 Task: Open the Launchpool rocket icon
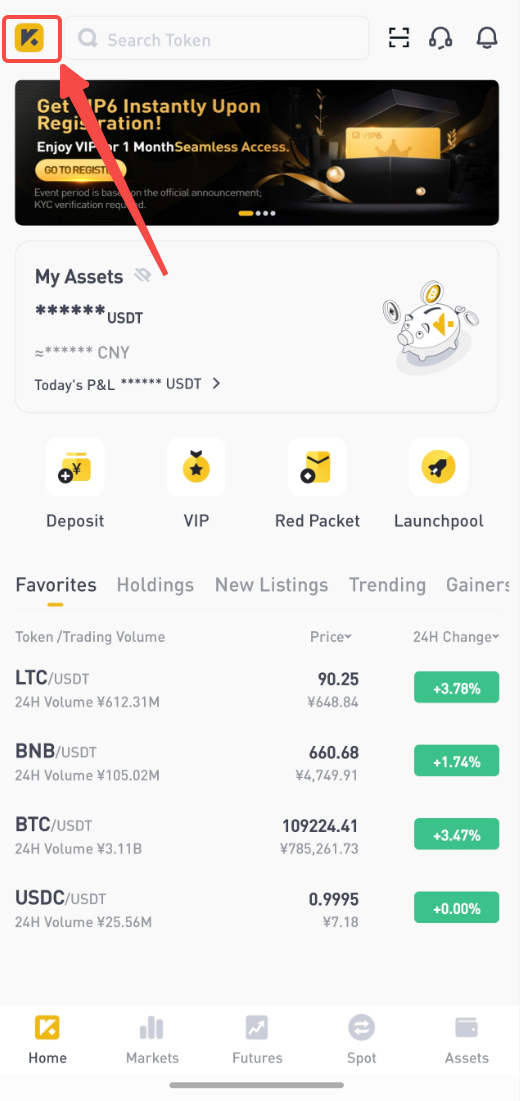pyautogui.click(x=439, y=467)
